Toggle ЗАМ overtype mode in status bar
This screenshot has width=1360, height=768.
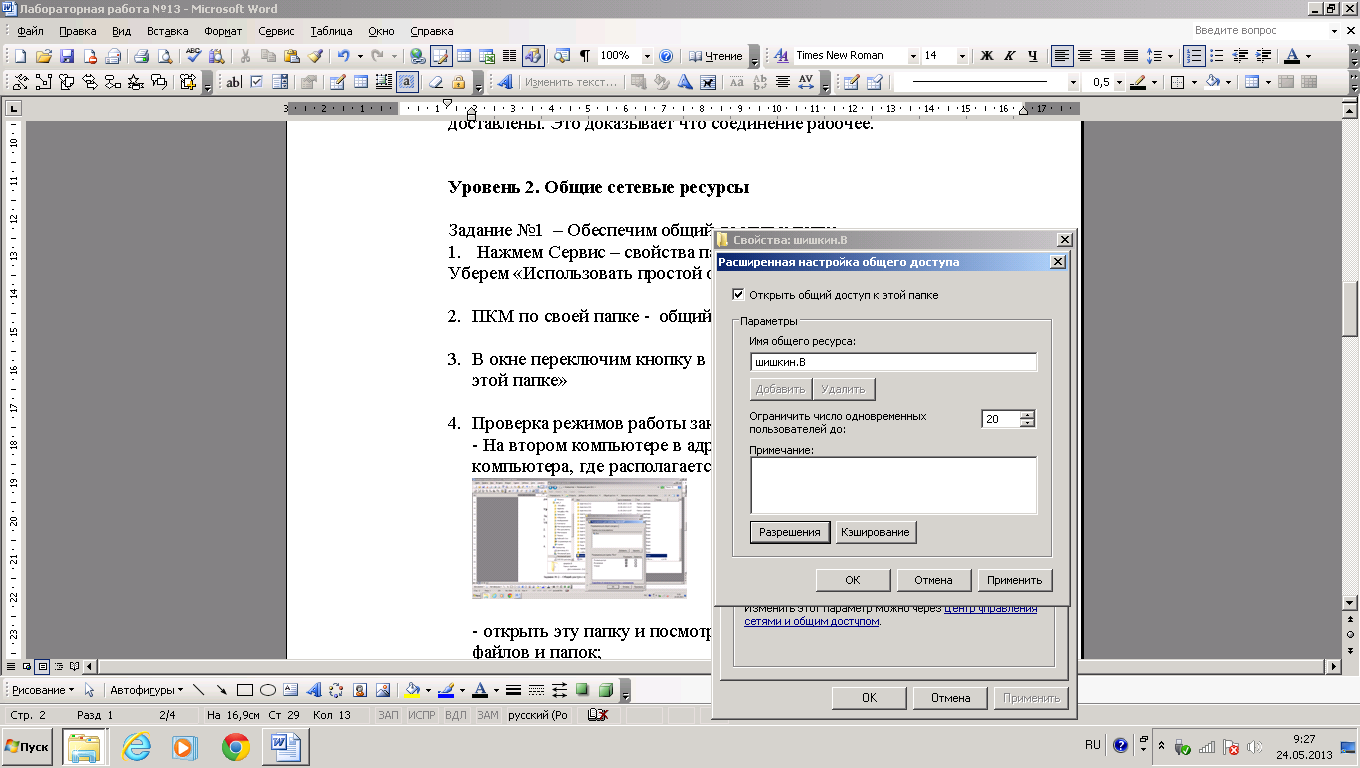coord(487,715)
